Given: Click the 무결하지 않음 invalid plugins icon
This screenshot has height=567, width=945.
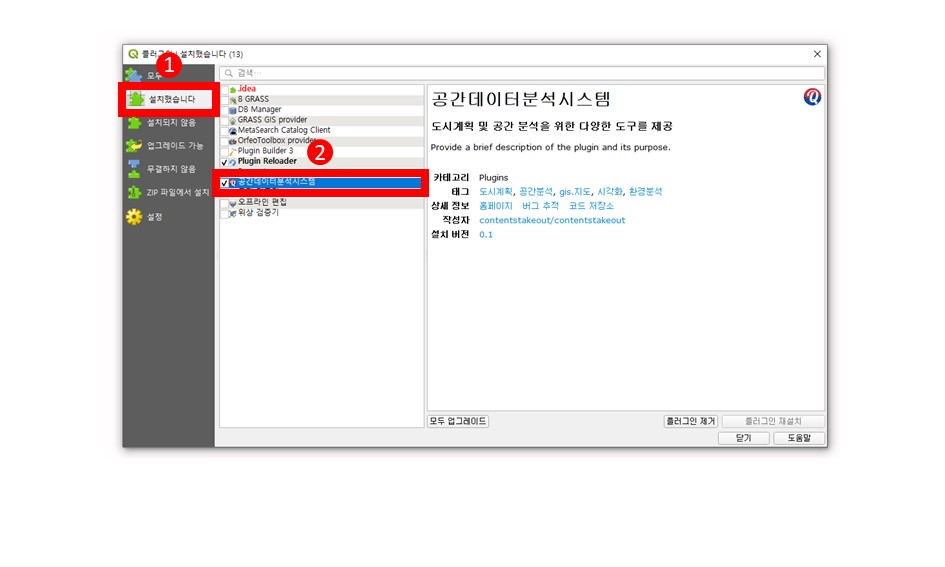Looking at the screenshot, I should click(134, 169).
